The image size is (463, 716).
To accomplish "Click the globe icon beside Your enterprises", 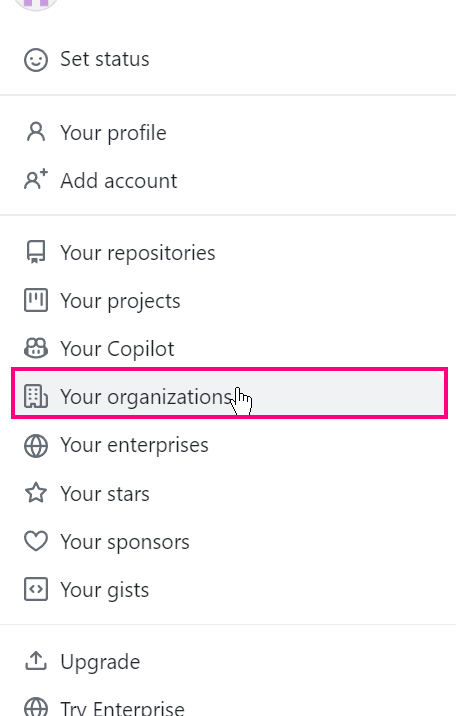I will tap(36, 446).
